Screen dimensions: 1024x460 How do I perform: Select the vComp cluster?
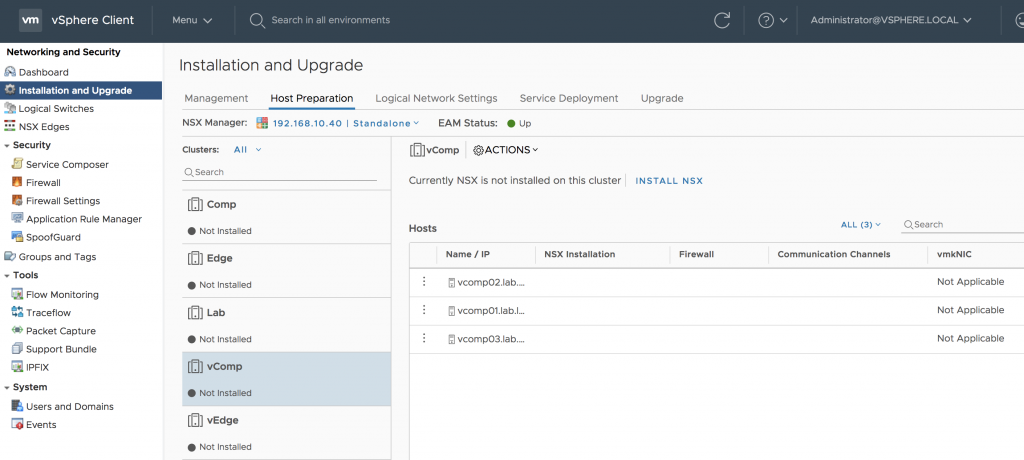click(x=287, y=379)
